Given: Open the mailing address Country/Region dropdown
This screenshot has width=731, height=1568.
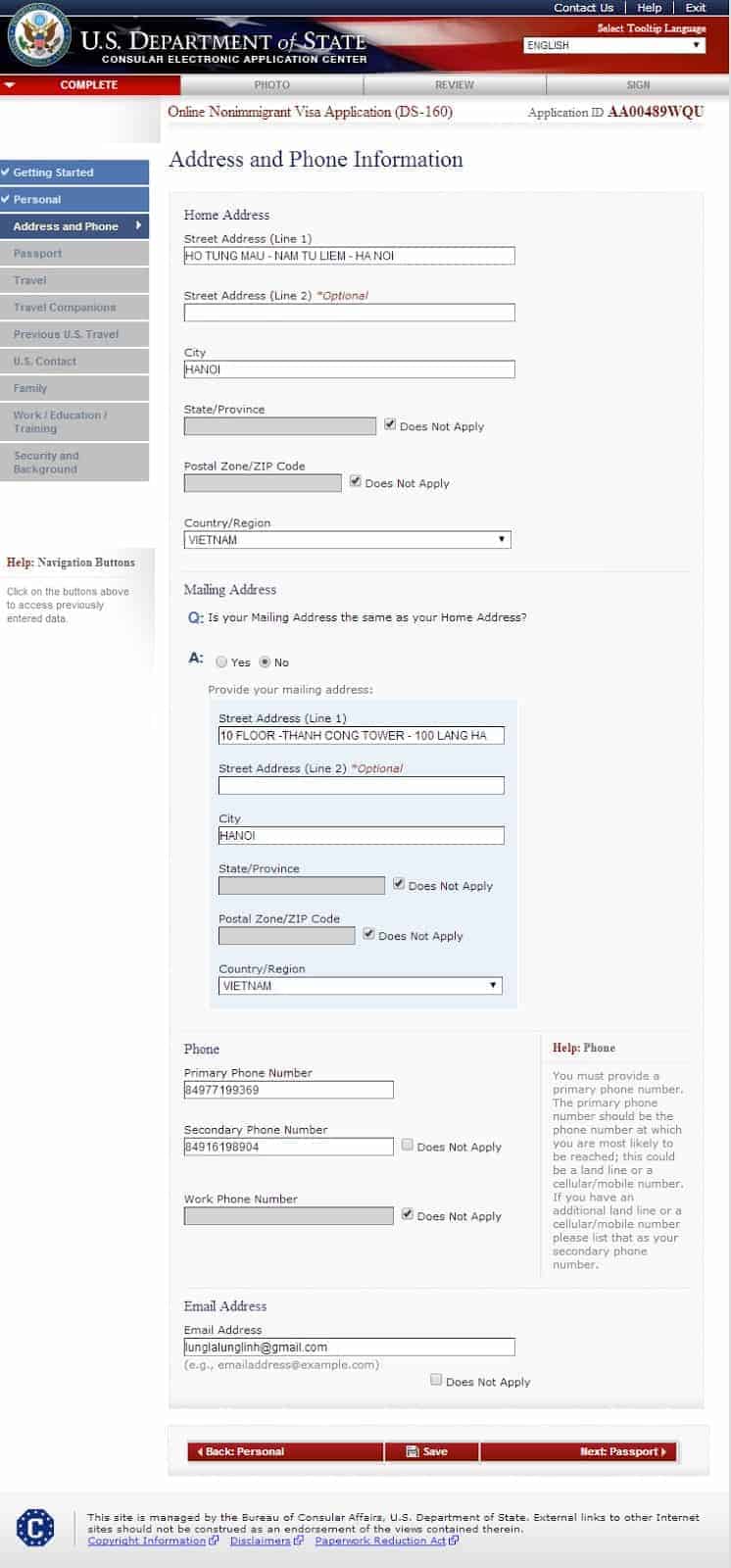Looking at the screenshot, I should 361,986.
